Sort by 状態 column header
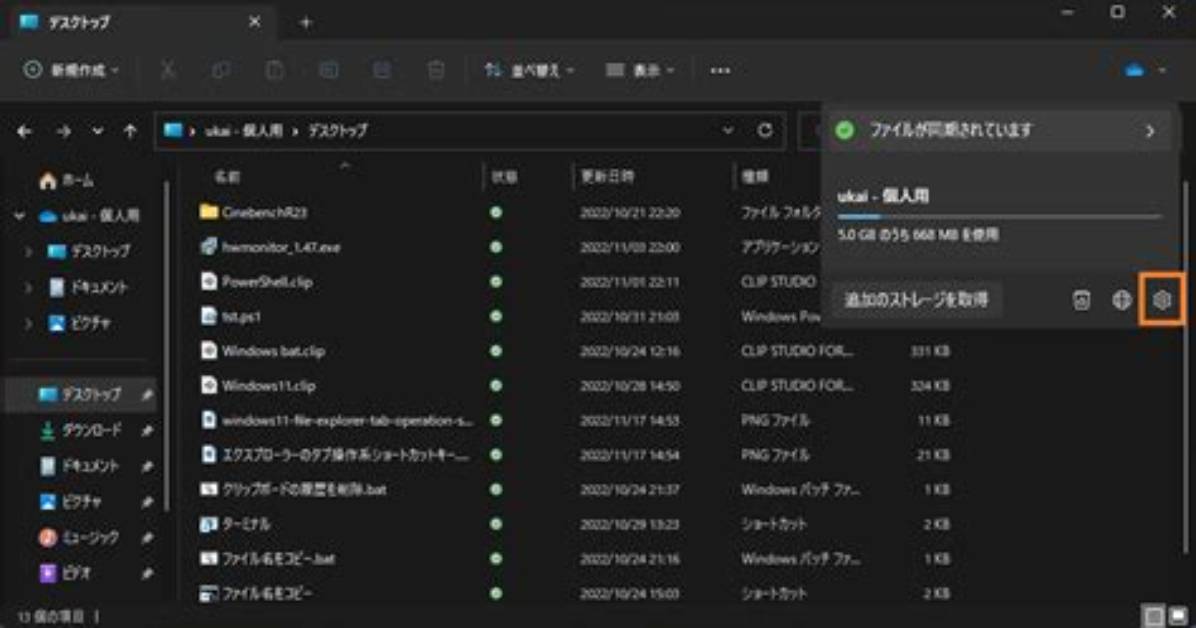This screenshot has width=1196, height=628. 504,177
